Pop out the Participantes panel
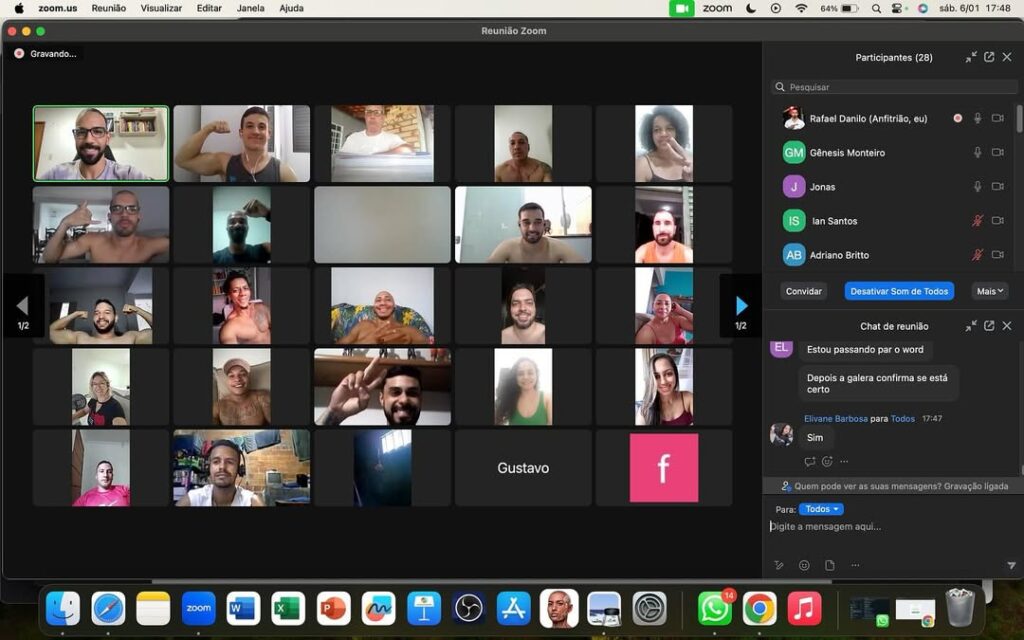 click(989, 57)
